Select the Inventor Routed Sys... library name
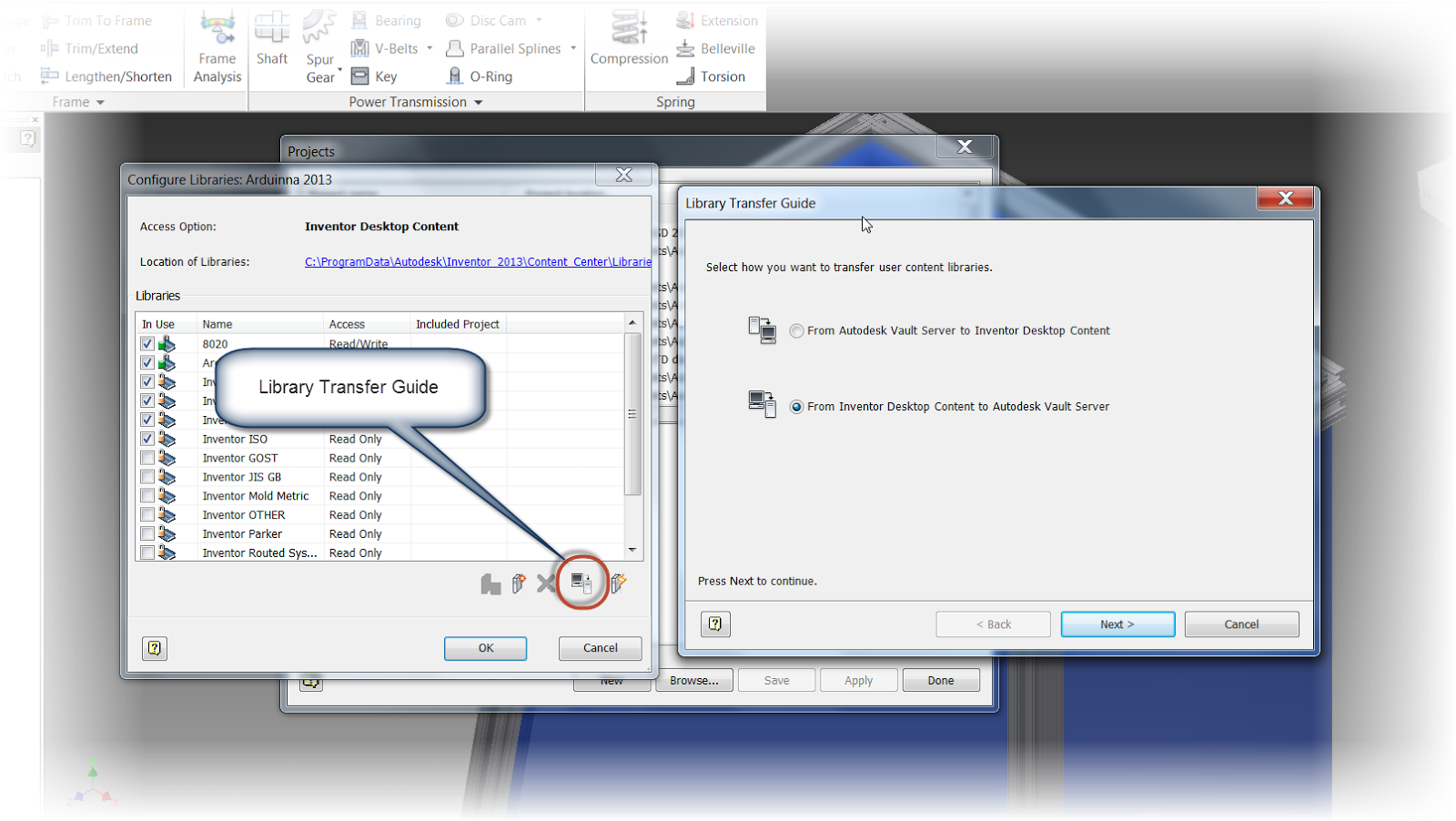 [259, 553]
